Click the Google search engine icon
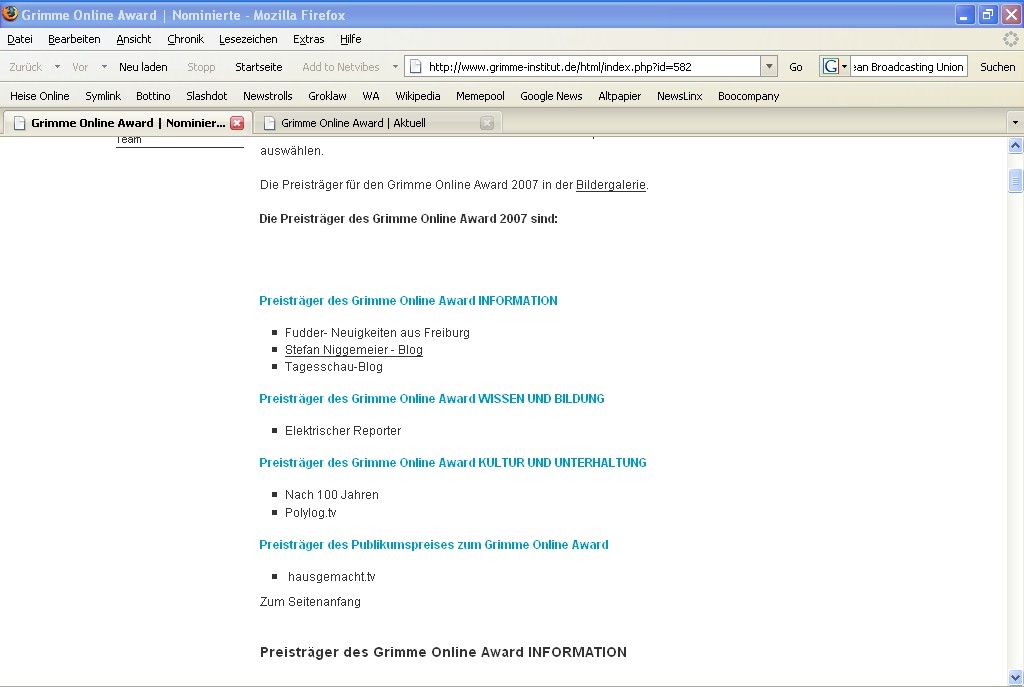The image size is (1024, 687). pyautogui.click(x=830, y=66)
